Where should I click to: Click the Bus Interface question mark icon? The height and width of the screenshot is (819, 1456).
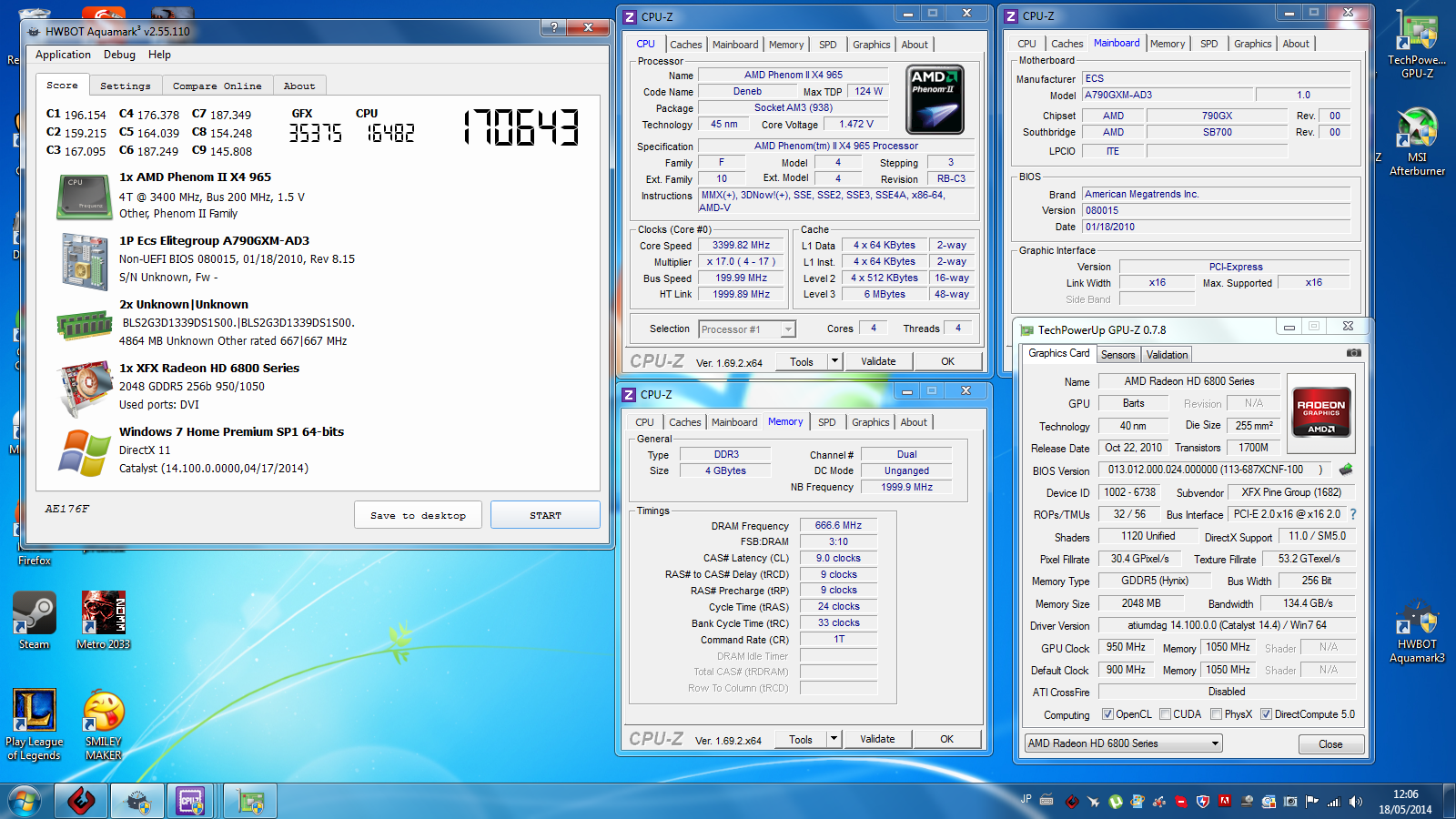point(1353,514)
